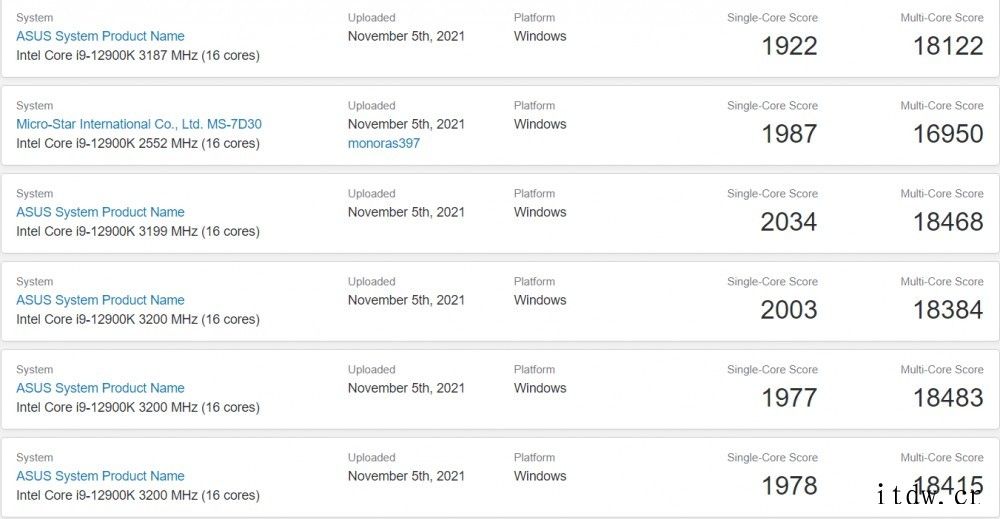Image resolution: width=1000 pixels, height=519 pixels.
Task: Open ASUS link with single-core score 1977
Action: pyautogui.click(x=100, y=388)
